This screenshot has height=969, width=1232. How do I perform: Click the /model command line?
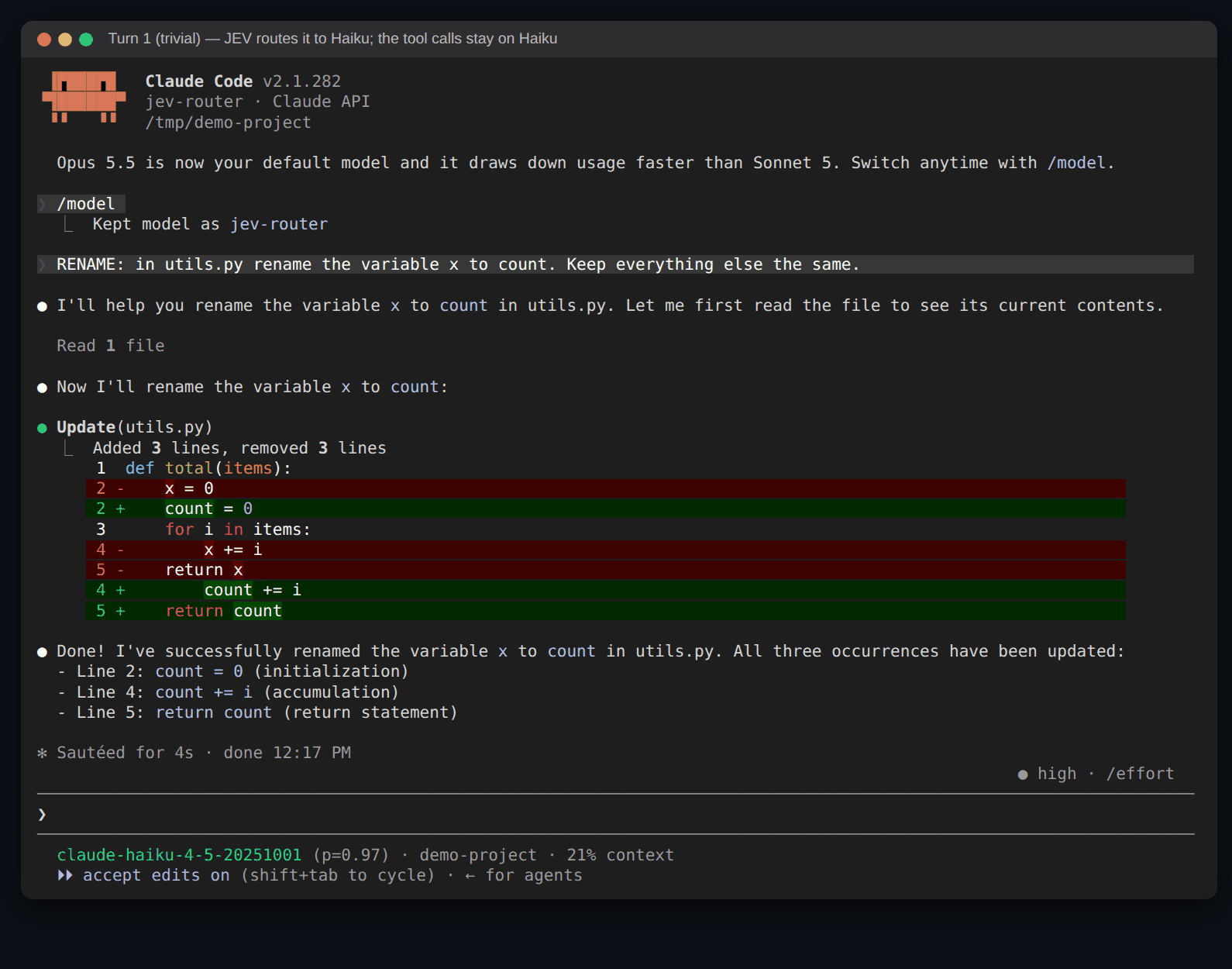pyautogui.click(x=81, y=204)
